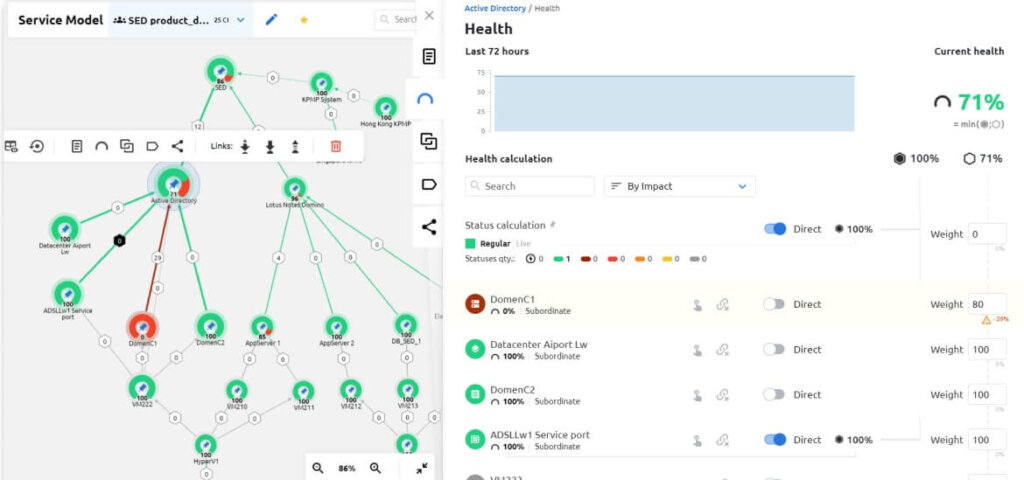The width and height of the screenshot is (1024, 480).
Task: Click the tag icon in node toolbar
Action: (152, 146)
